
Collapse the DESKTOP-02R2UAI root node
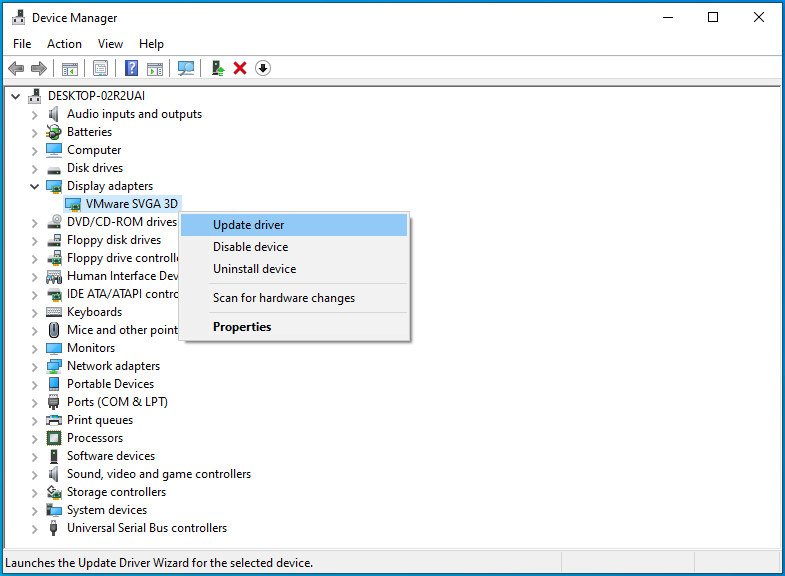[16, 96]
